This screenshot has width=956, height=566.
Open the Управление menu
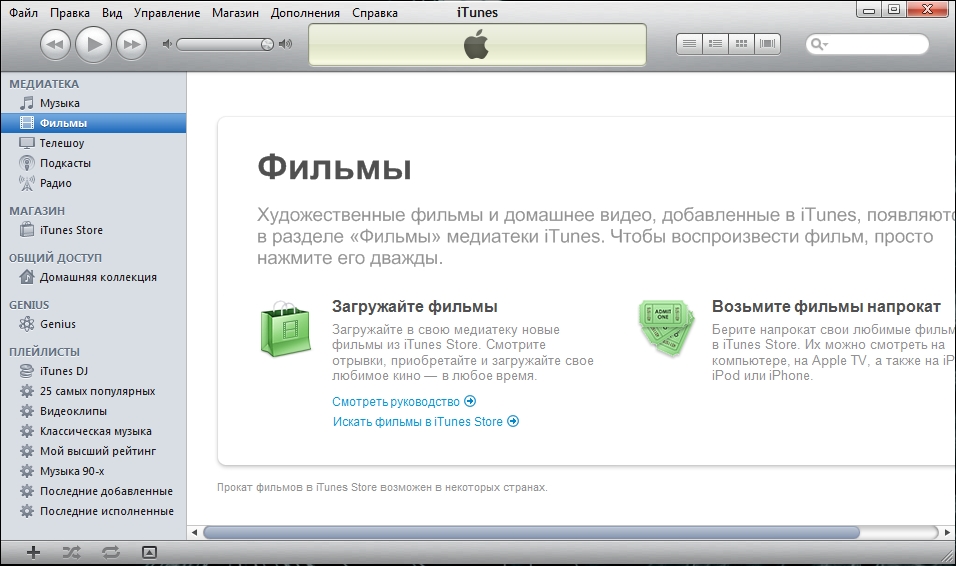pyautogui.click(x=167, y=13)
